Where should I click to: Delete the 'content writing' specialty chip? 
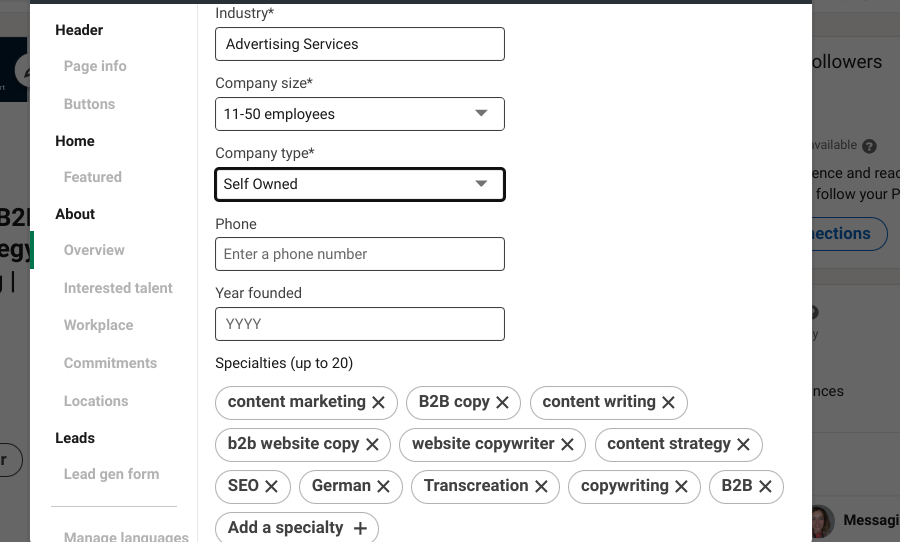click(668, 402)
